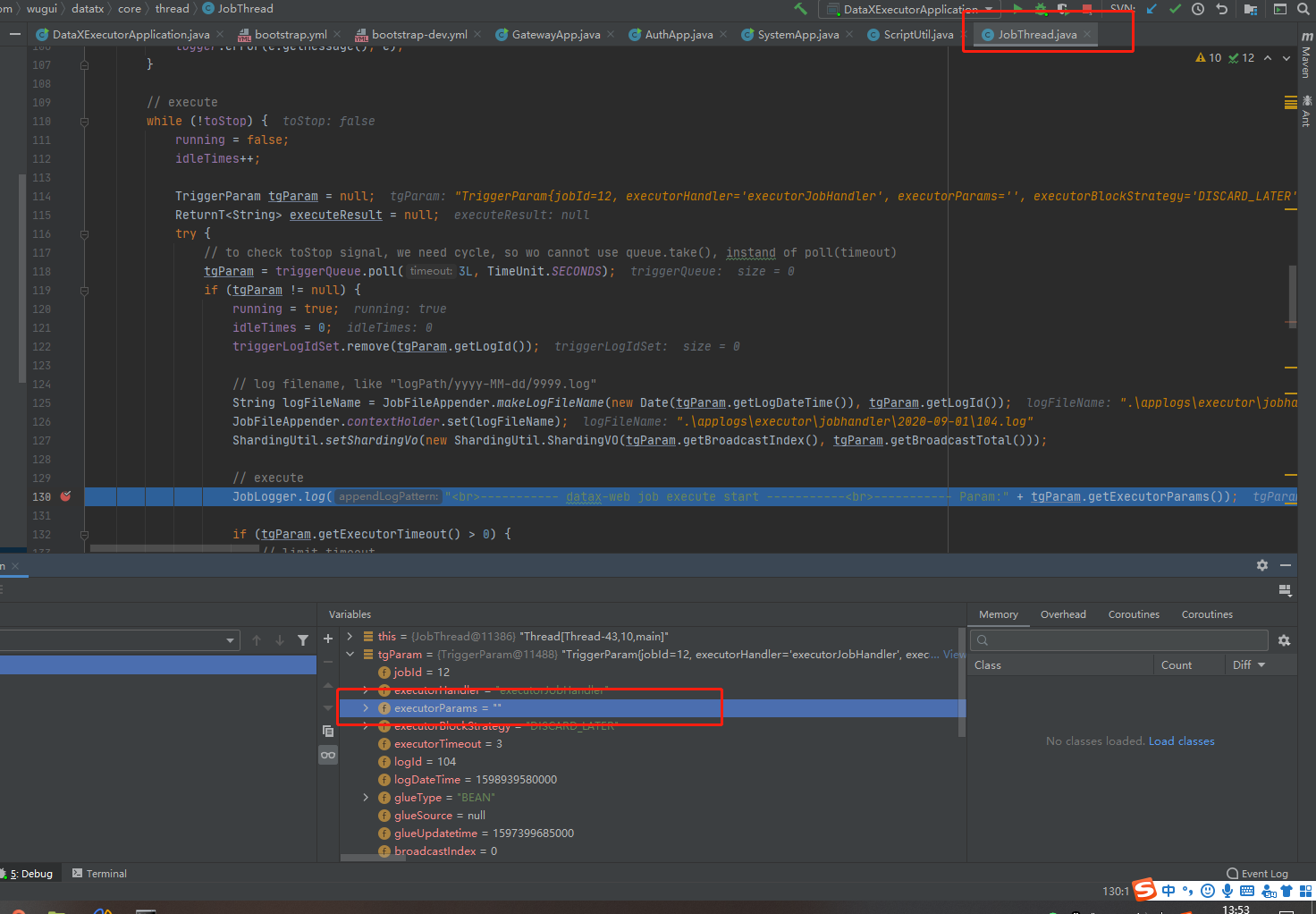Click the Load classes link in Memory panel

[x=1181, y=741]
